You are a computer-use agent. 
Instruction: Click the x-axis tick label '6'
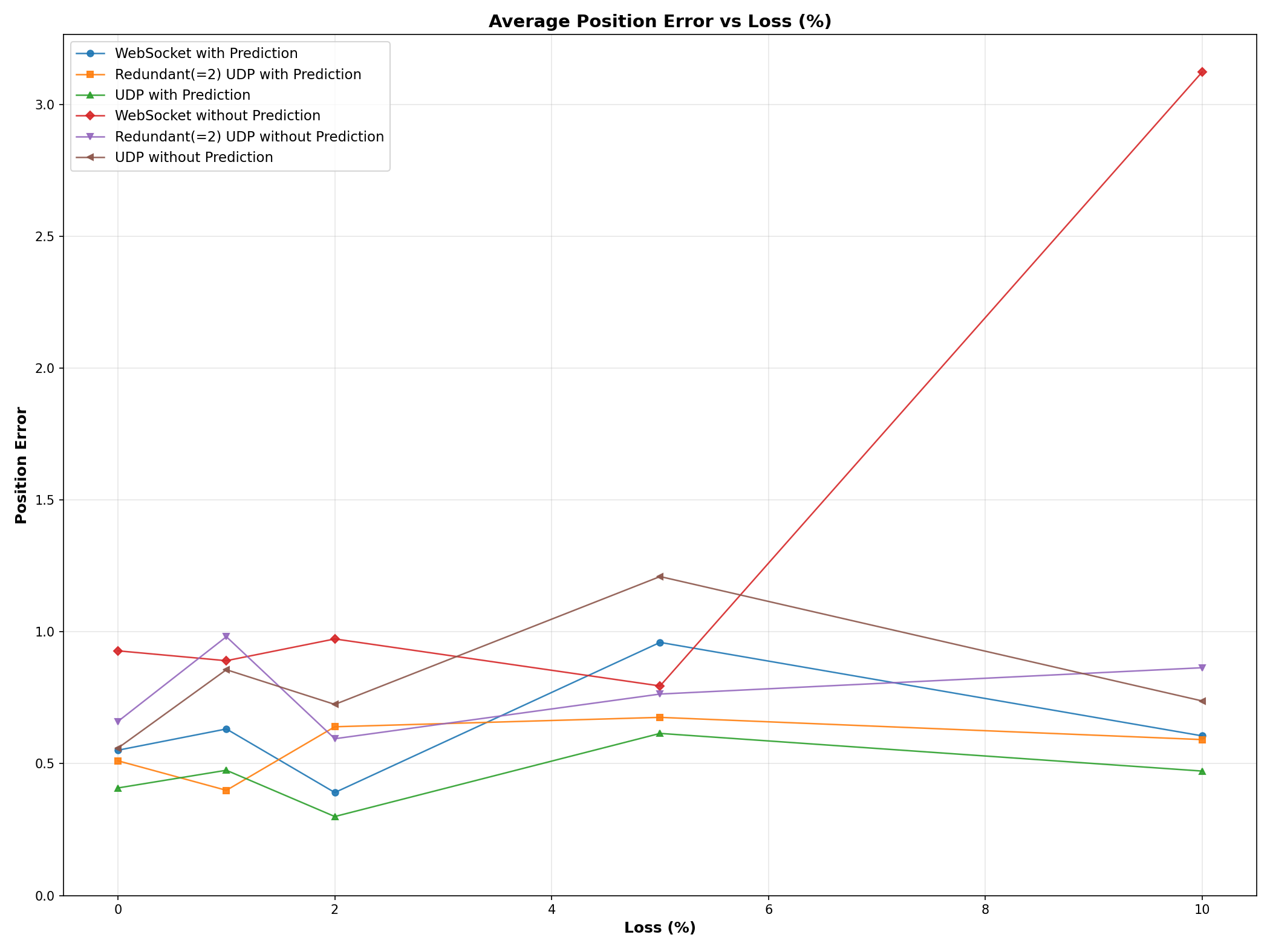pyautogui.click(x=769, y=910)
